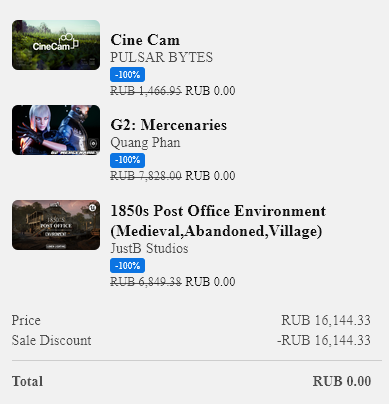Open the Cine Cam product thumbnail
Screen dimensions: 389x404
coord(56,45)
